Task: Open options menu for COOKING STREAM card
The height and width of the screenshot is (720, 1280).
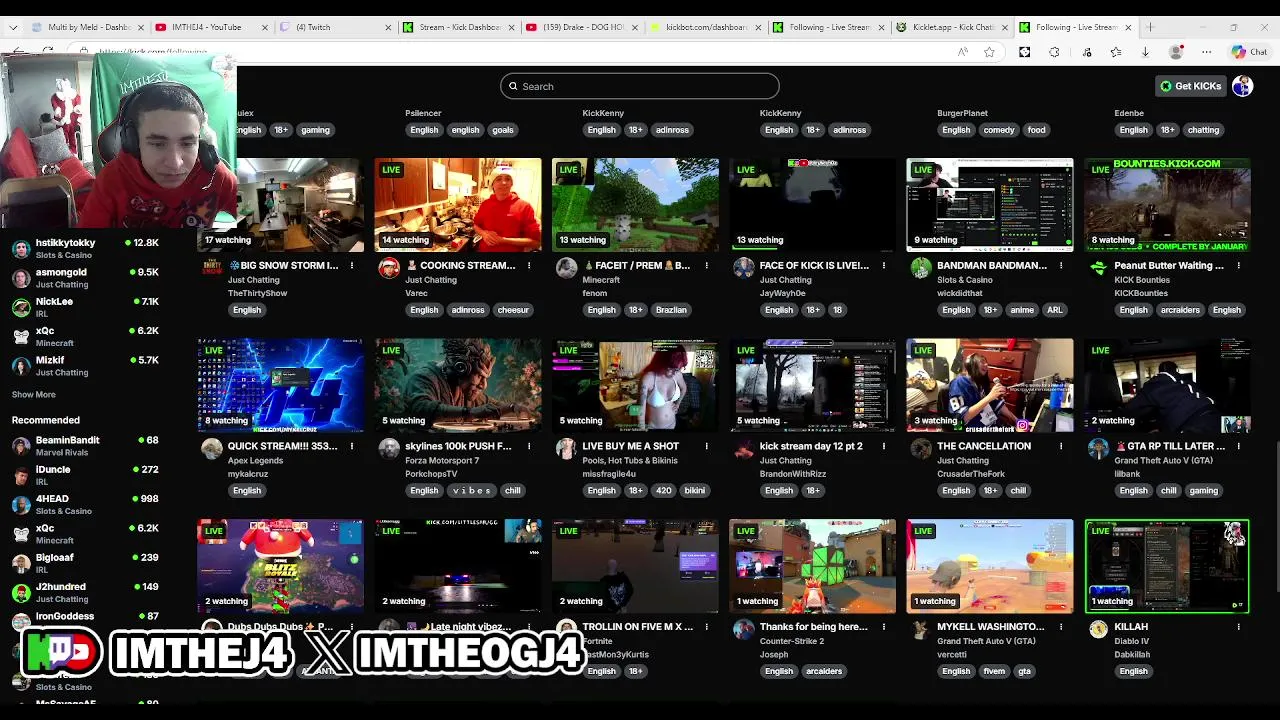Action: tap(529, 266)
